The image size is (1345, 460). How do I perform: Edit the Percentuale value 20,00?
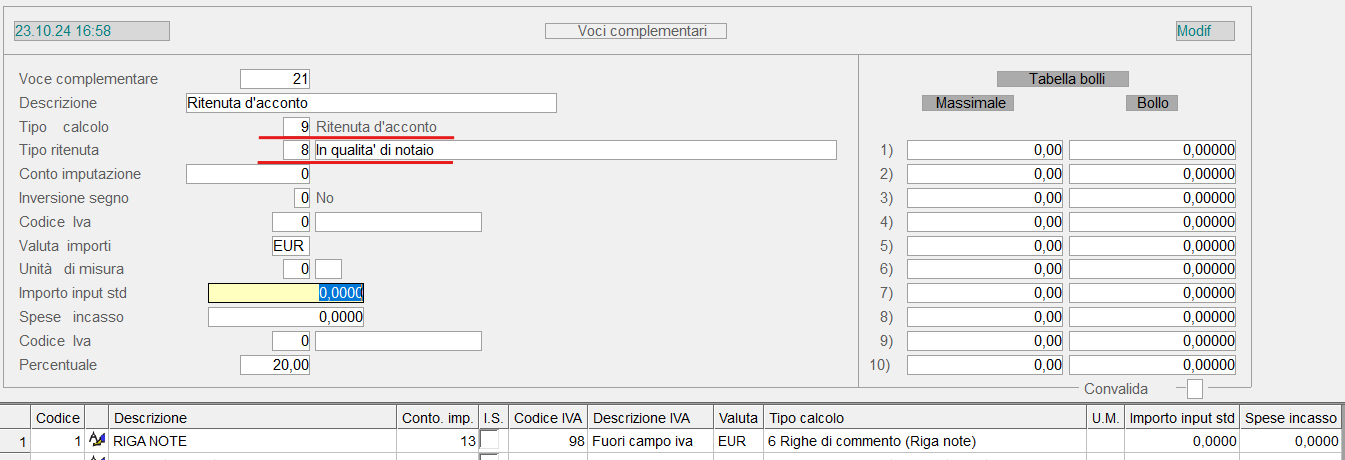coord(275,365)
